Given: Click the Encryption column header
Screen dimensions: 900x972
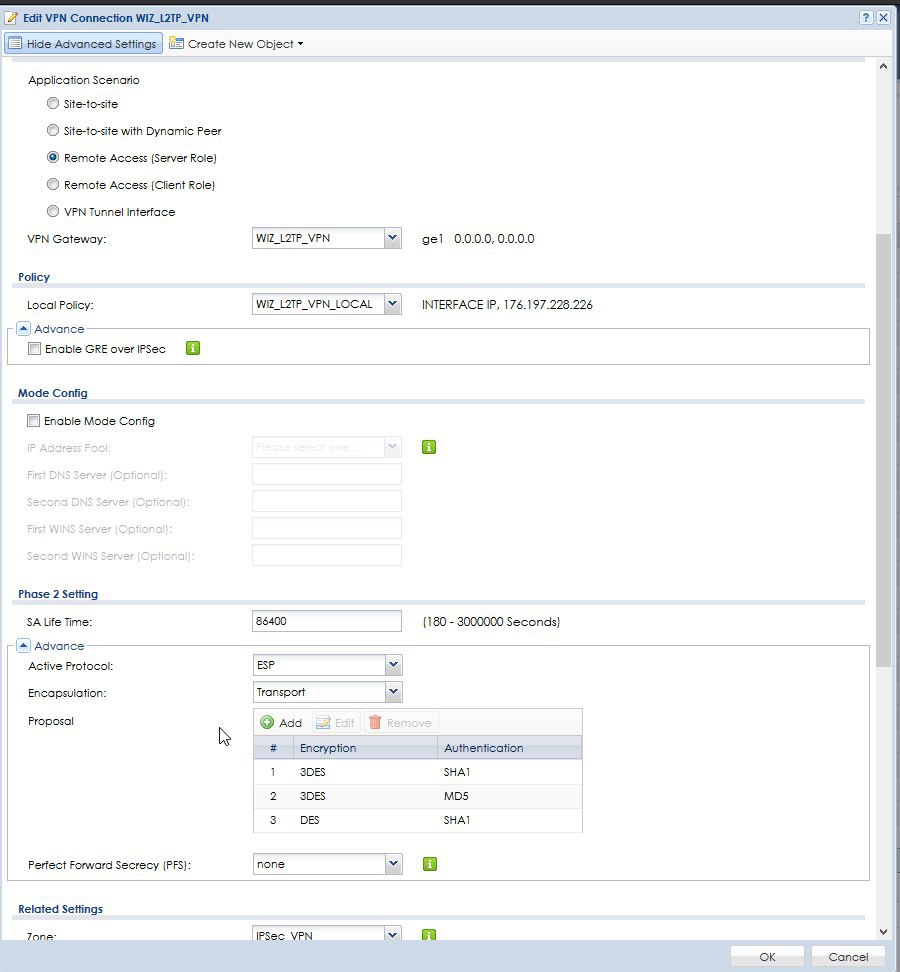Looking at the screenshot, I should 364,748.
